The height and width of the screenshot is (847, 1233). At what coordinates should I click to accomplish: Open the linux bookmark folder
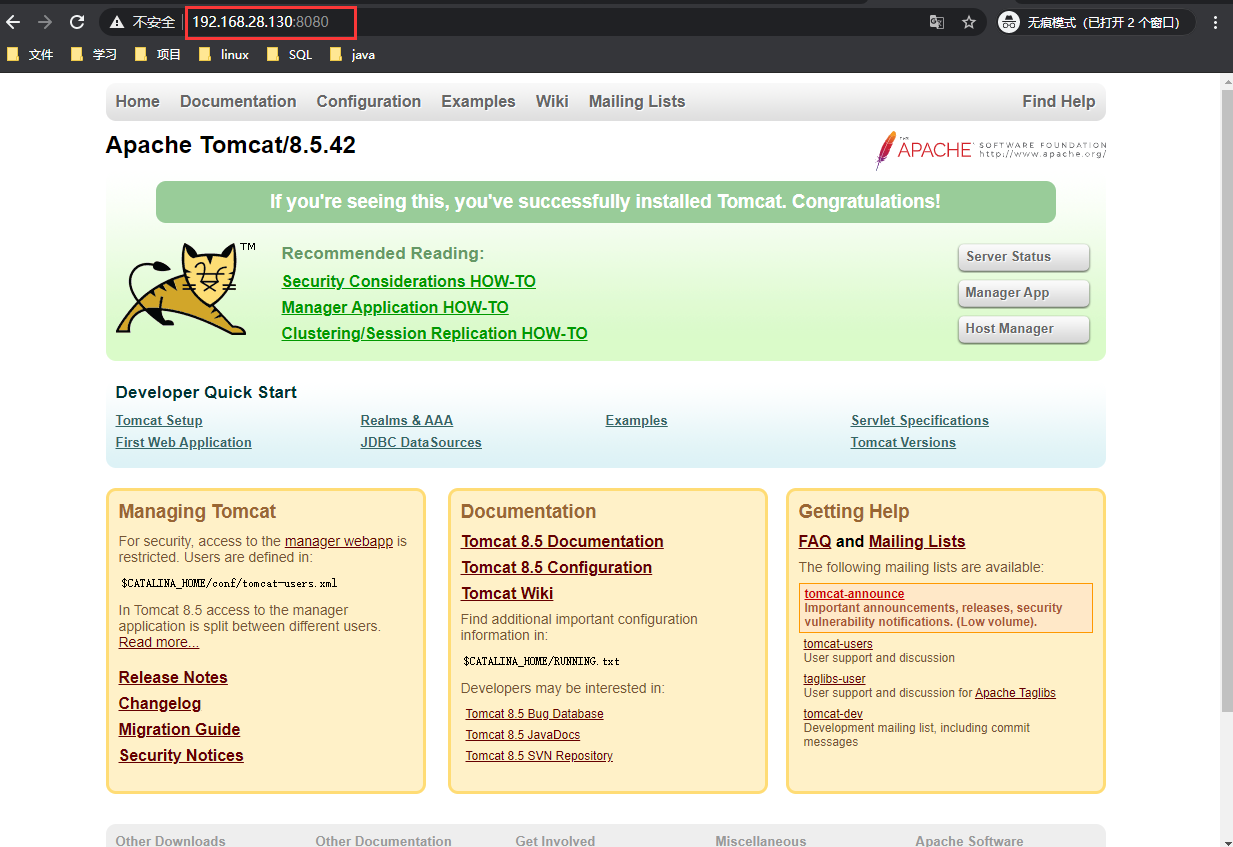224,55
